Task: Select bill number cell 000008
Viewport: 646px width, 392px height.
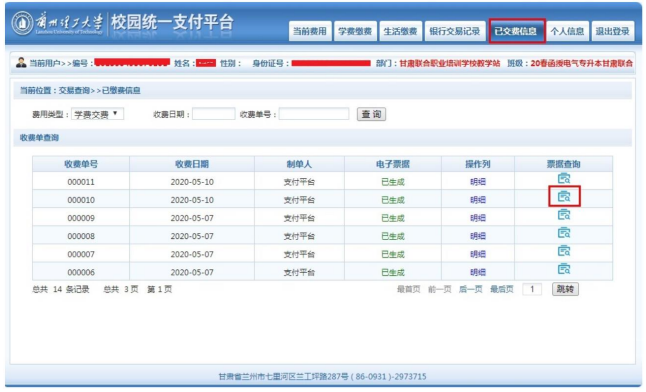Action: click(81, 236)
